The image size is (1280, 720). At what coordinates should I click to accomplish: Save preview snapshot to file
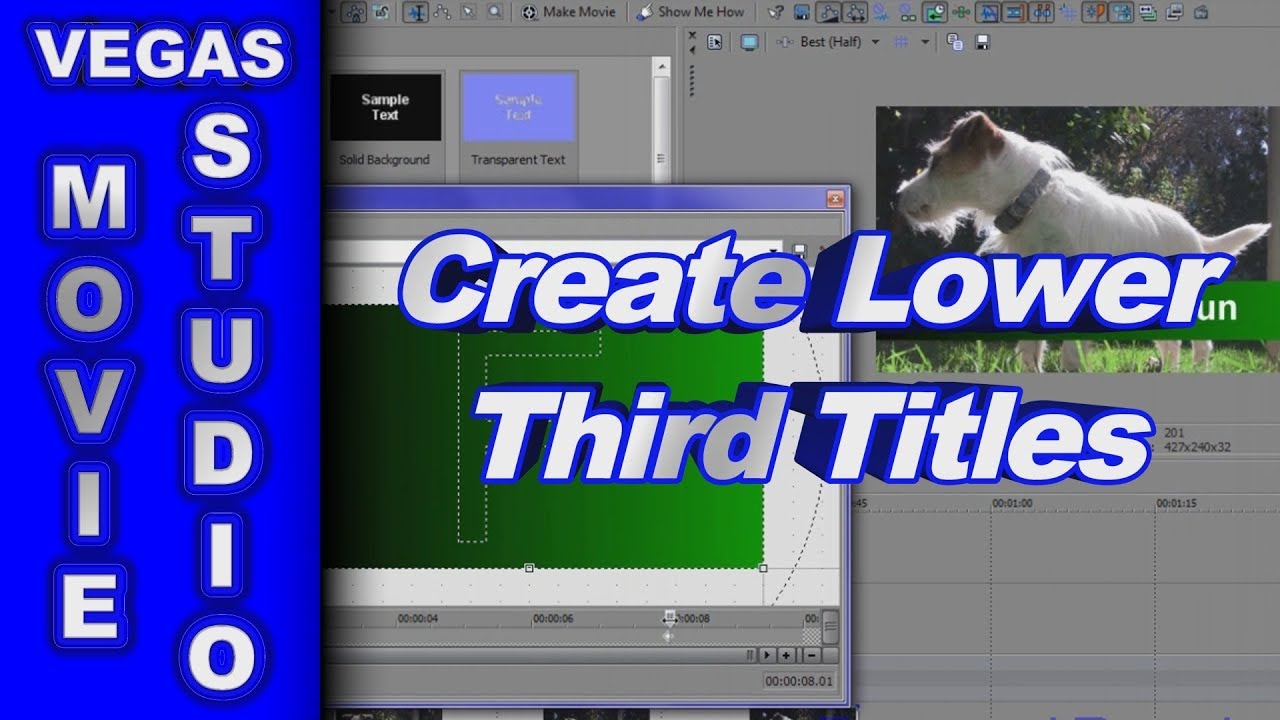(982, 42)
